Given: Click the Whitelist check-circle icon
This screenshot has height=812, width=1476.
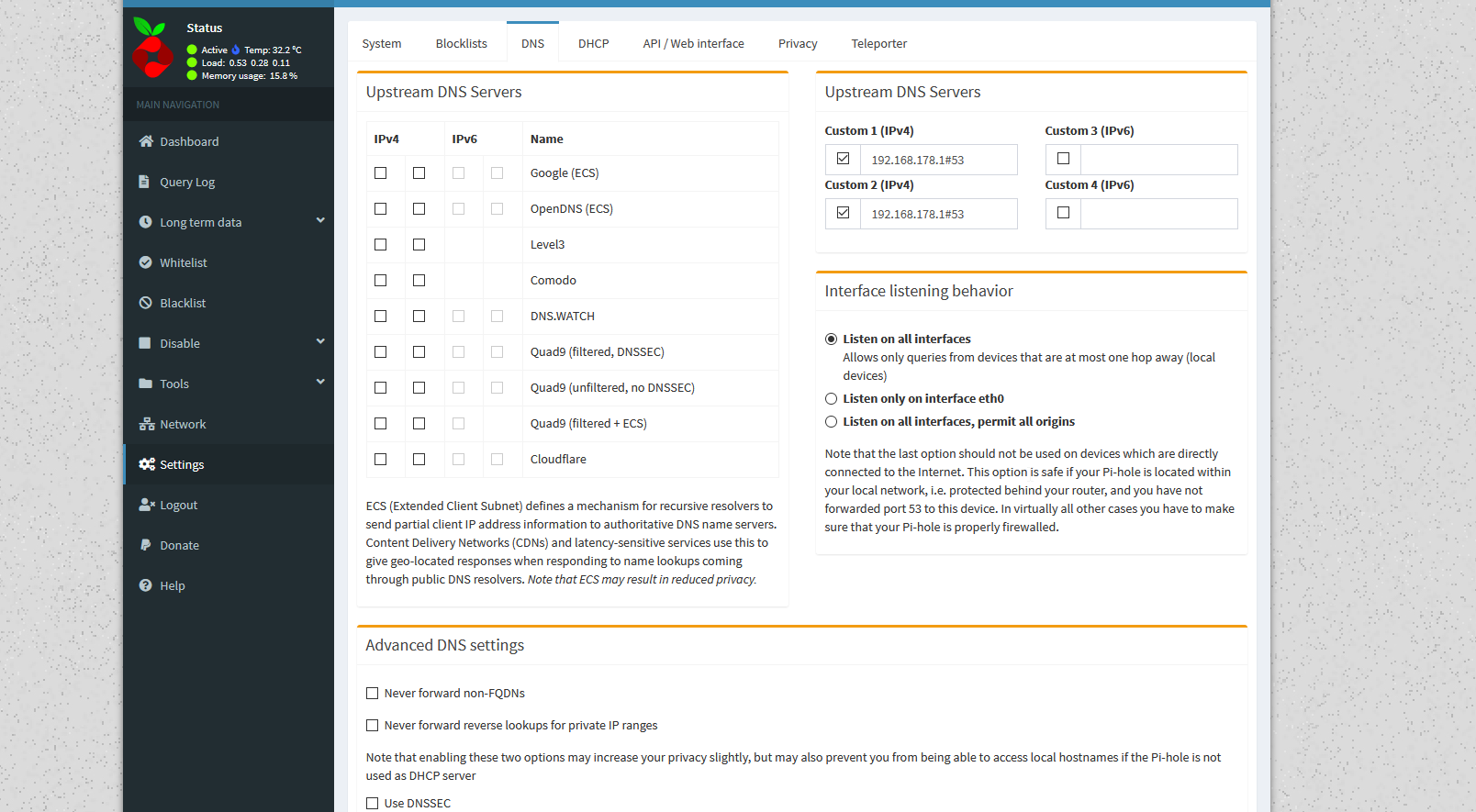Looking at the screenshot, I should (145, 262).
